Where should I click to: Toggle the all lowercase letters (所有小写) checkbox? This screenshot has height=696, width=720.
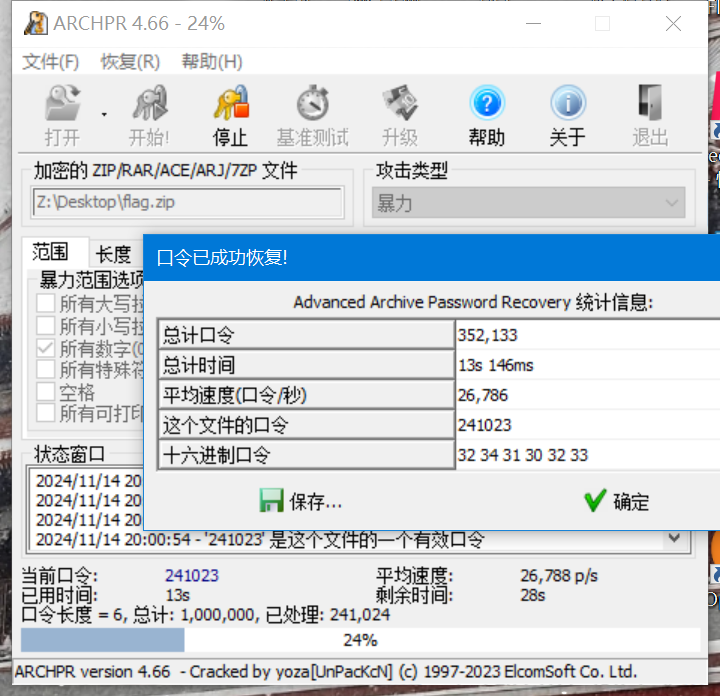45,326
